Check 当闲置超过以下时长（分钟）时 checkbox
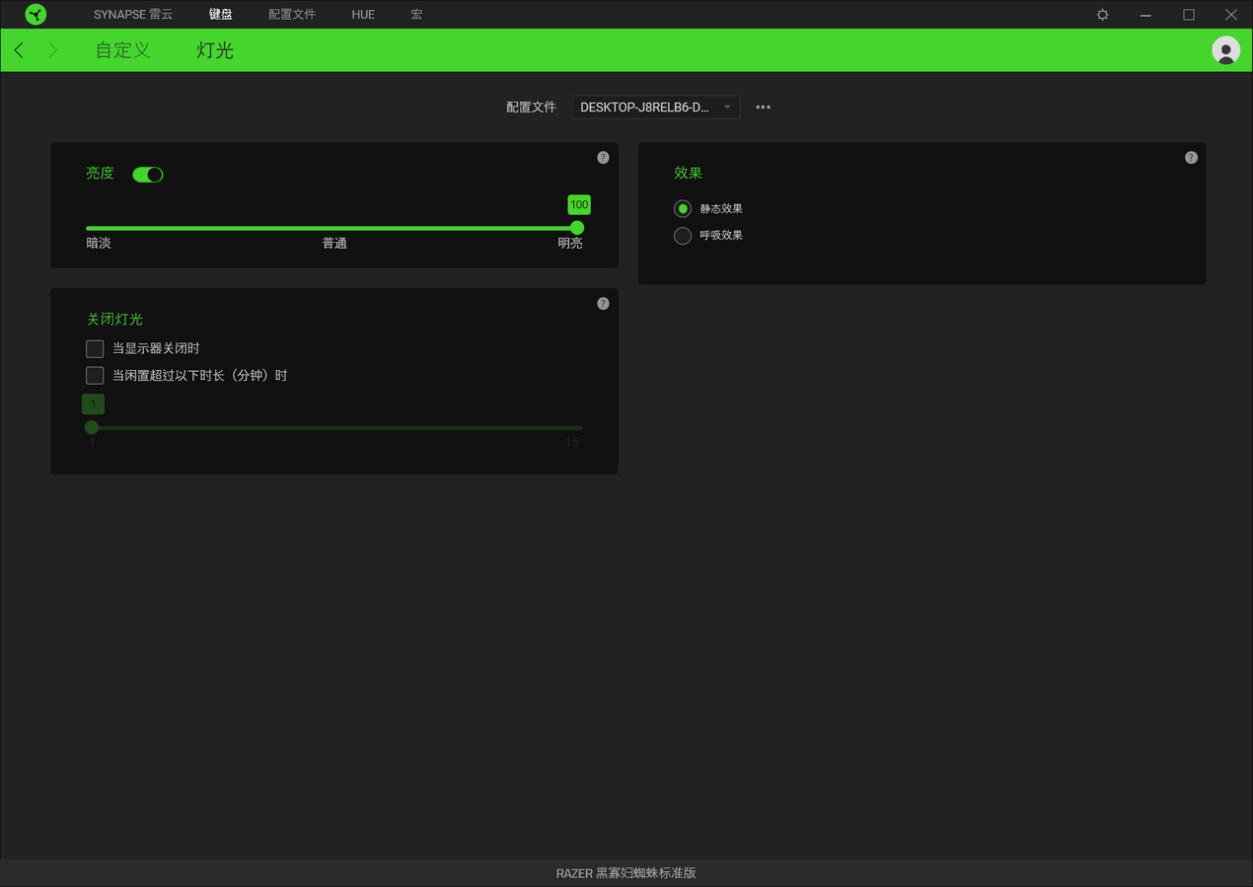This screenshot has width=1253, height=887. pos(95,376)
